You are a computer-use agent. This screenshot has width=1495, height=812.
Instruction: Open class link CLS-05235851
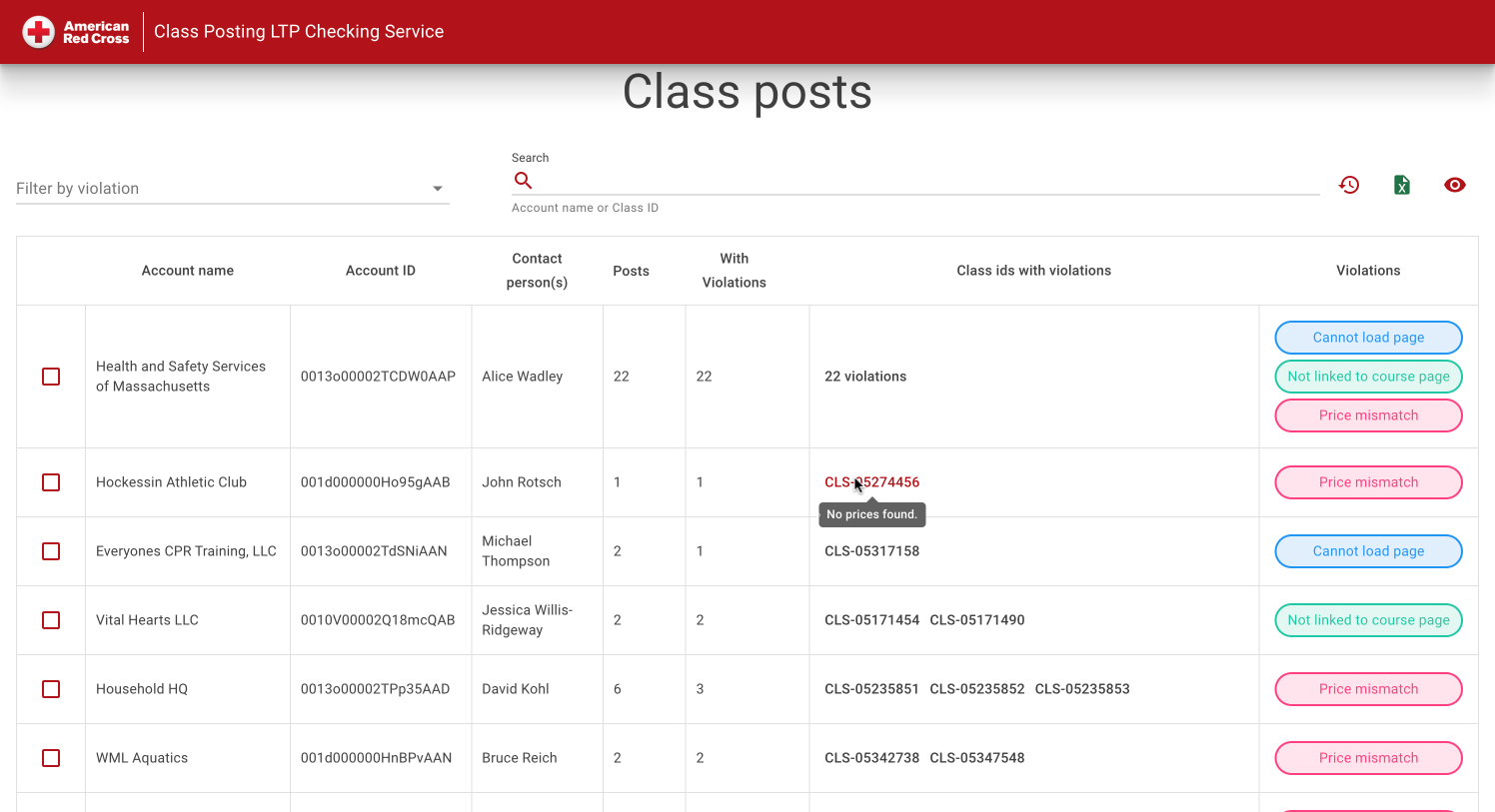[871, 689]
